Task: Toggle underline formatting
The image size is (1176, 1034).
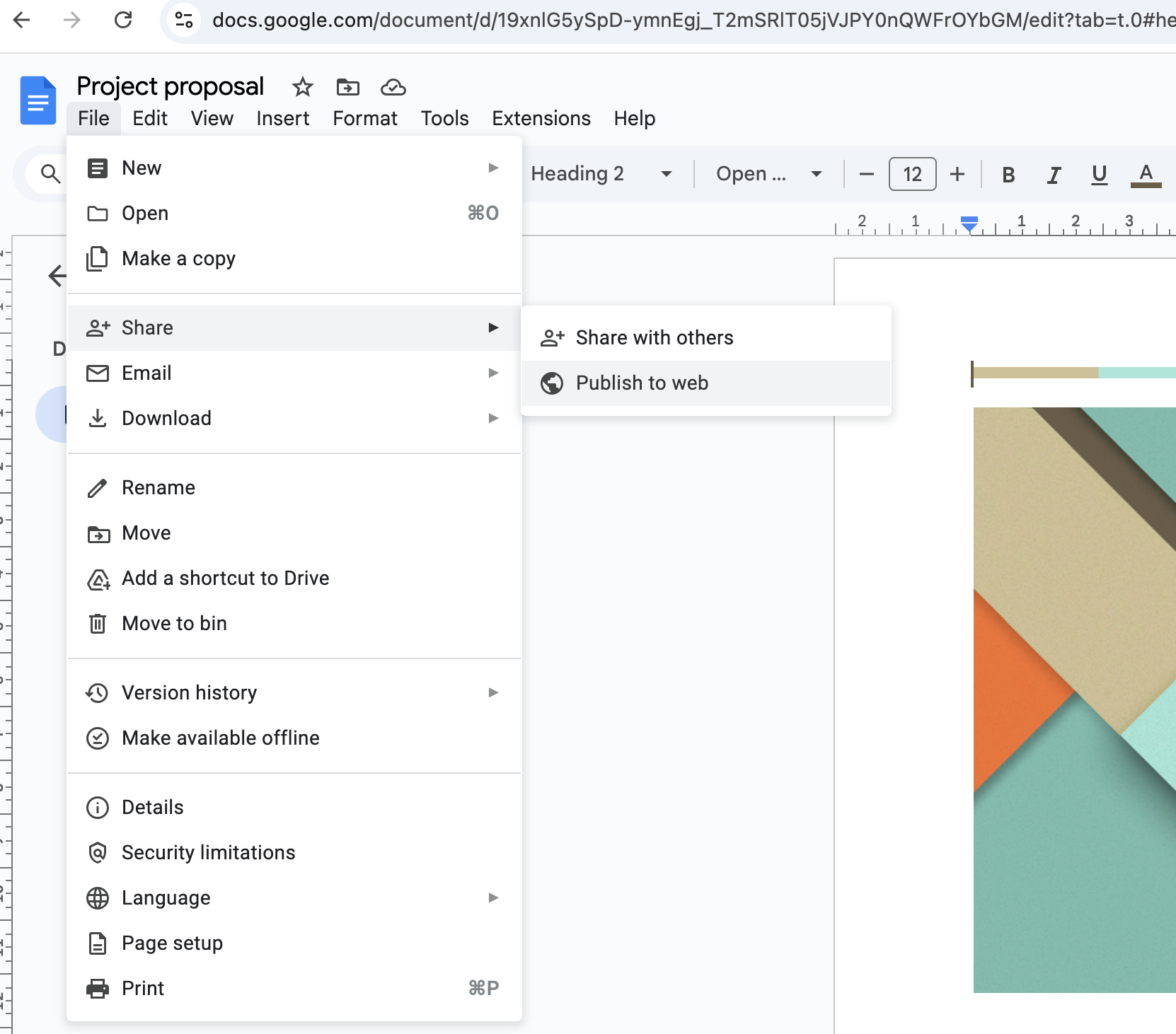Action: click(1099, 175)
